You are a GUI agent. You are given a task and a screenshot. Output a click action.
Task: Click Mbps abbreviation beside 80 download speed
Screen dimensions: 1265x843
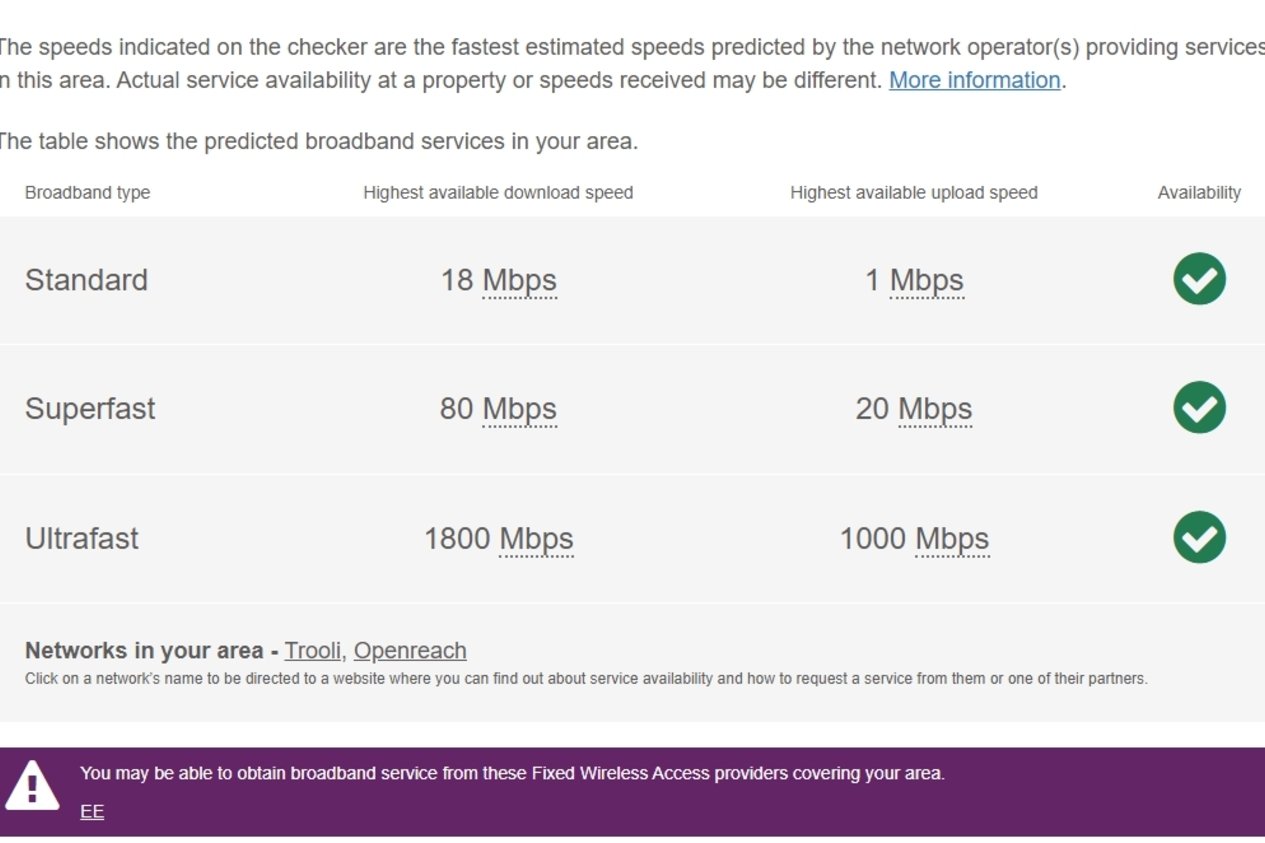(520, 410)
